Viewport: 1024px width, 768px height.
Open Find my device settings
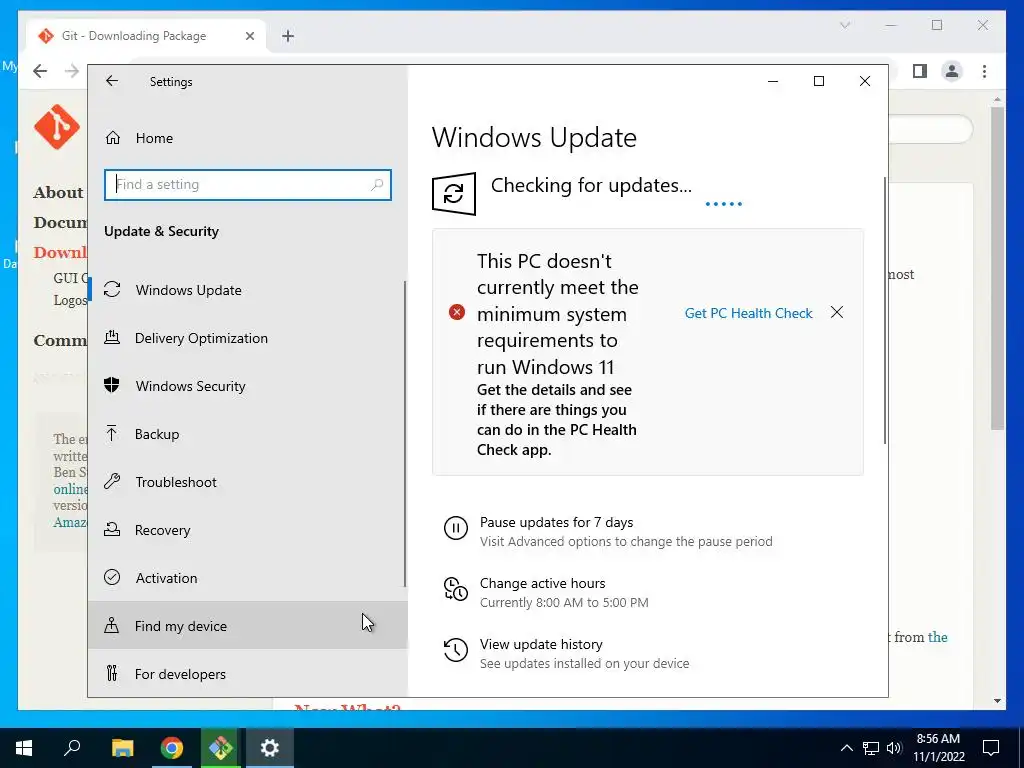pyautogui.click(x=248, y=626)
